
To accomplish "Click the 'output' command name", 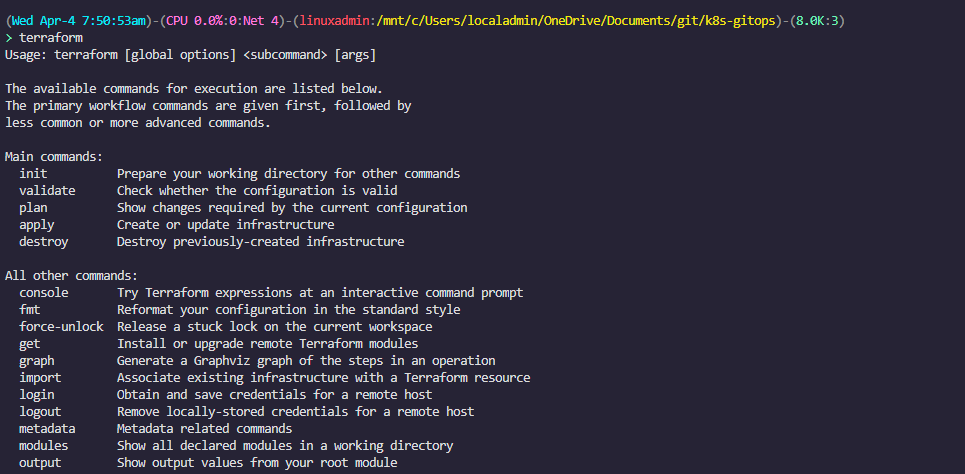I will coord(40,462).
